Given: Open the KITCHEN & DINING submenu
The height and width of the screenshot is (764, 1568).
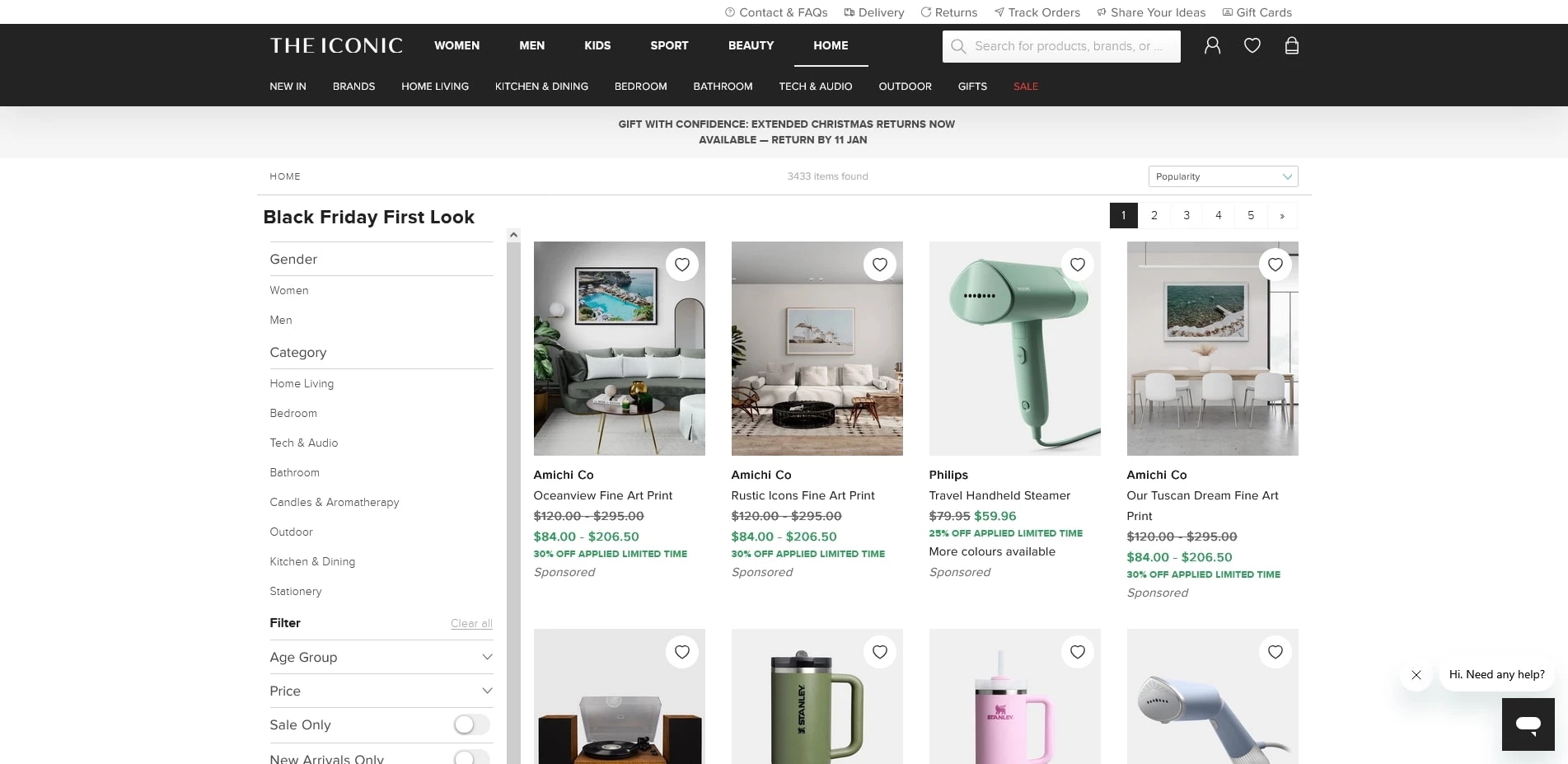Looking at the screenshot, I should tap(541, 87).
